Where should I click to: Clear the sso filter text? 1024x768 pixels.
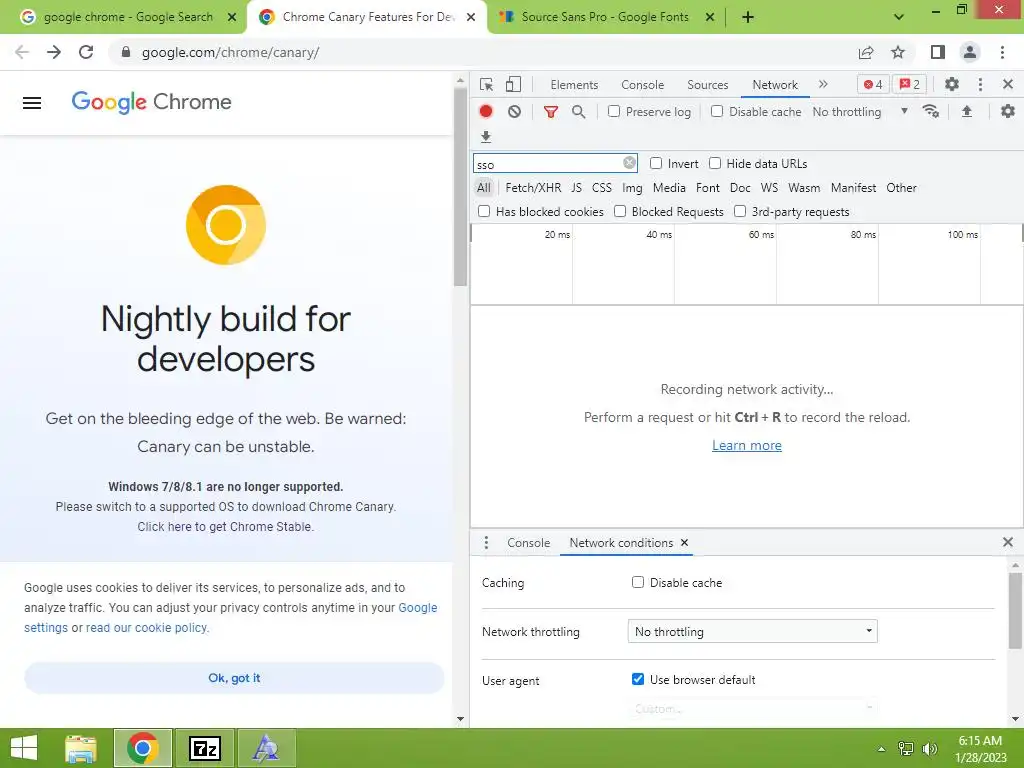(630, 163)
